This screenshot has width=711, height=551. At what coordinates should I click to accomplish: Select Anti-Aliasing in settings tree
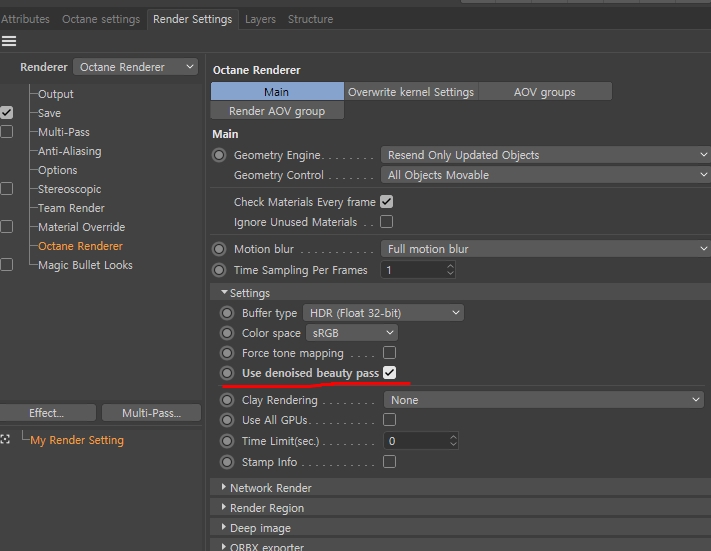pyautogui.click(x=70, y=151)
